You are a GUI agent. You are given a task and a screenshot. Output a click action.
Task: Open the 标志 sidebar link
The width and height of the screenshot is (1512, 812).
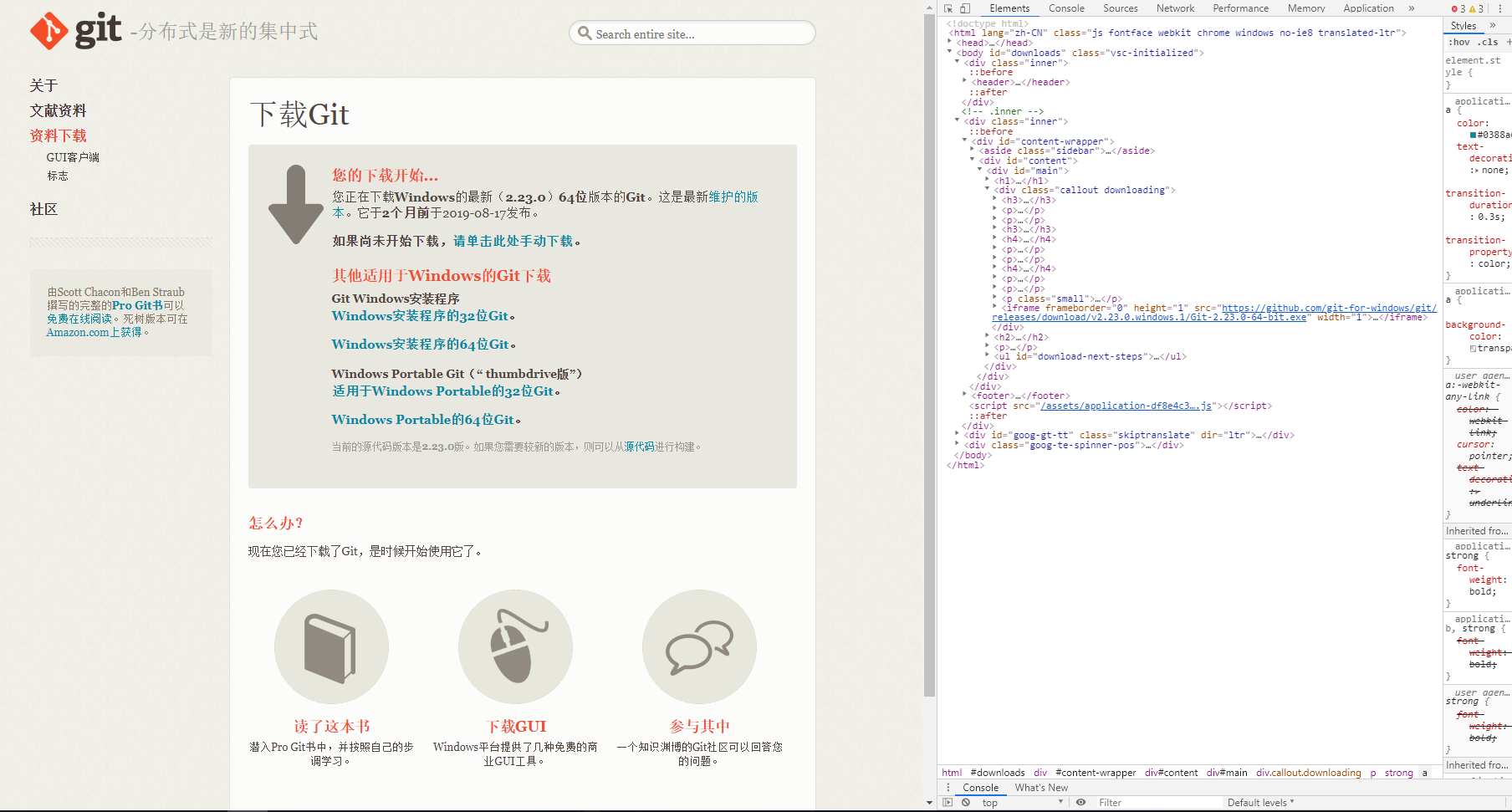(x=58, y=176)
